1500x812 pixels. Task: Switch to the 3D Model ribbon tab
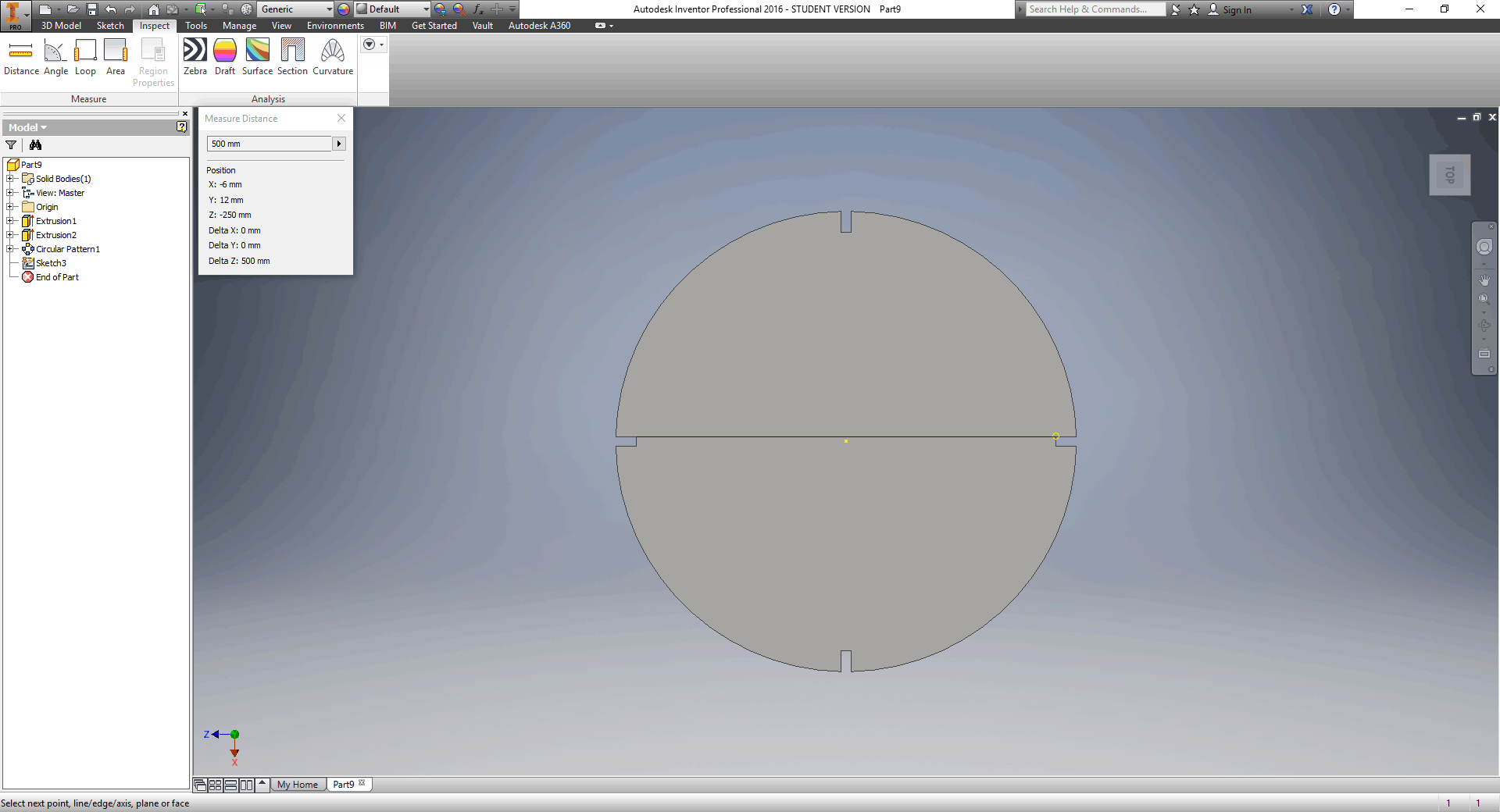[x=61, y=26]
